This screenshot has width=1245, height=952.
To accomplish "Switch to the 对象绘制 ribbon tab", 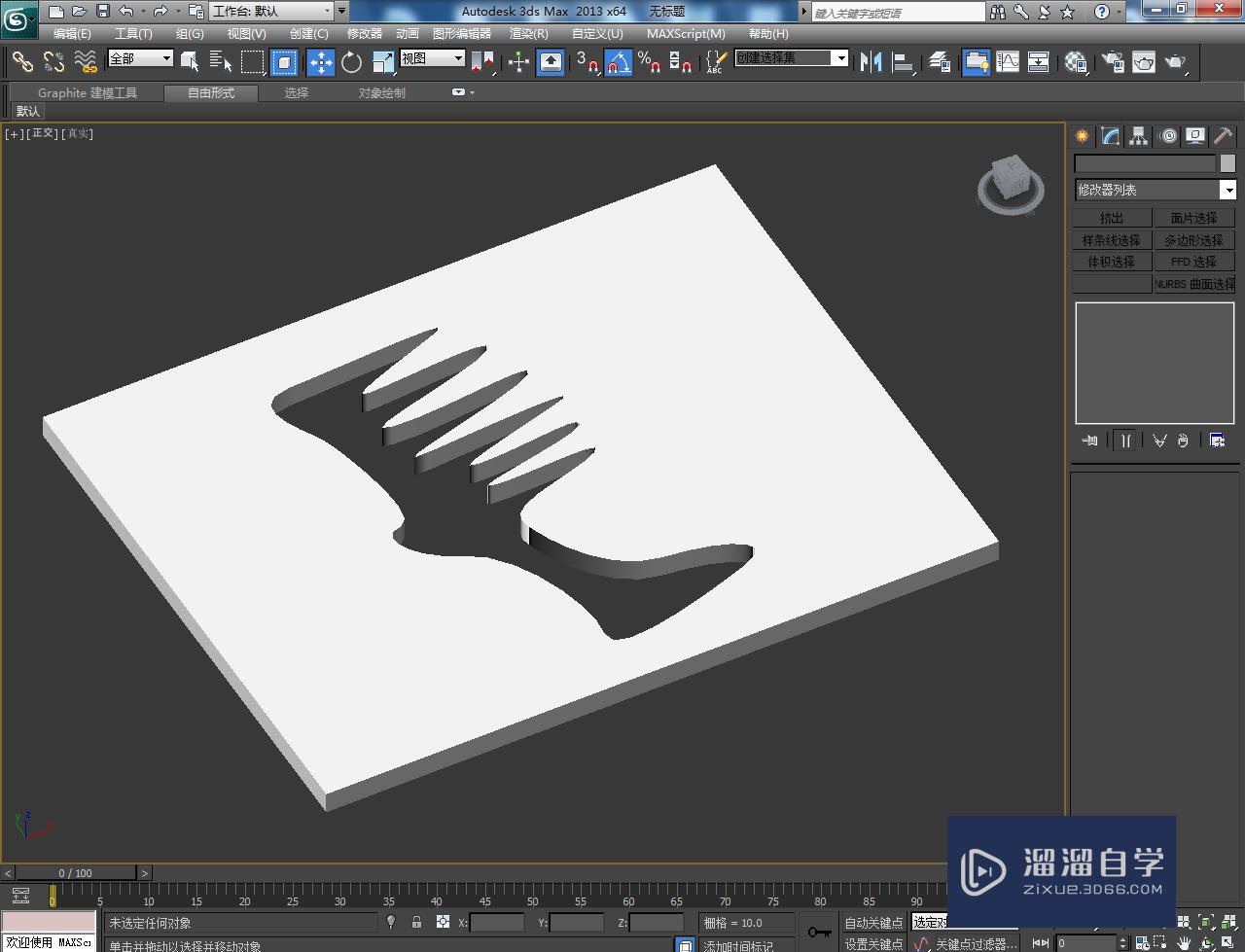I will click(381, 93).
